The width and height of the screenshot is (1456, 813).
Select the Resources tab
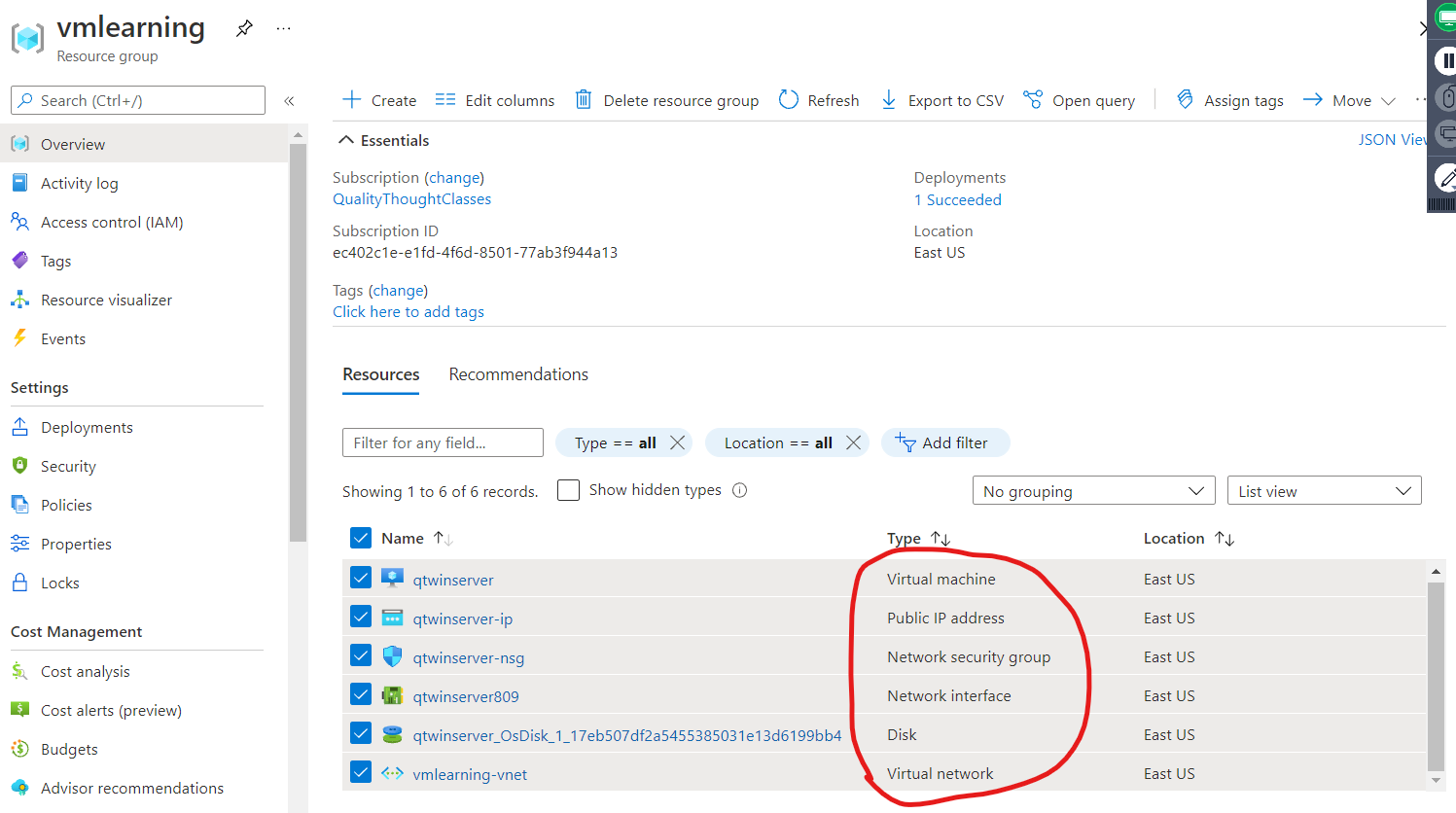tap(380, 374)
